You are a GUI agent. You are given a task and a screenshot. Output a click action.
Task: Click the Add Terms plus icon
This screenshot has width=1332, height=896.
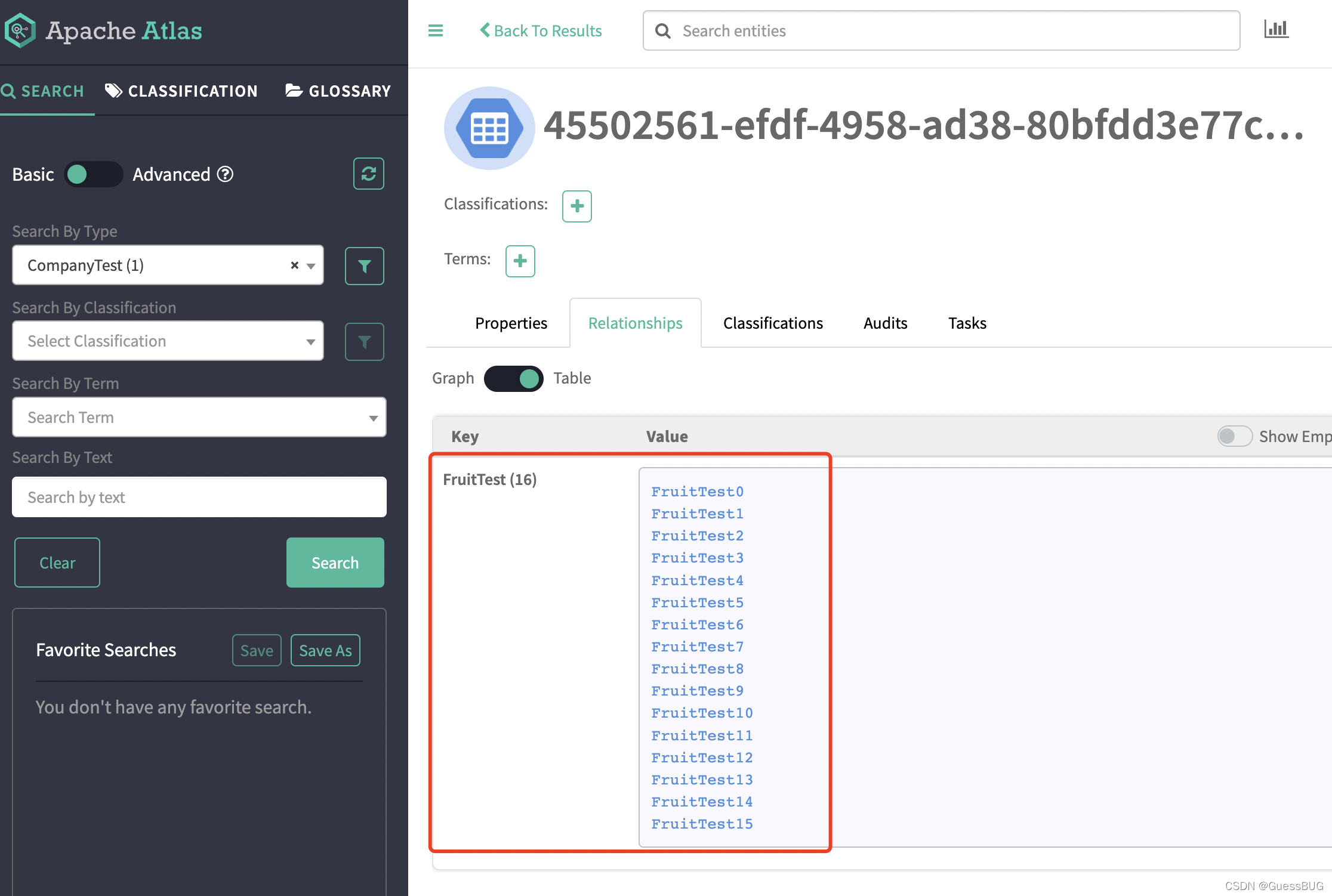click(x=520, y=261)
